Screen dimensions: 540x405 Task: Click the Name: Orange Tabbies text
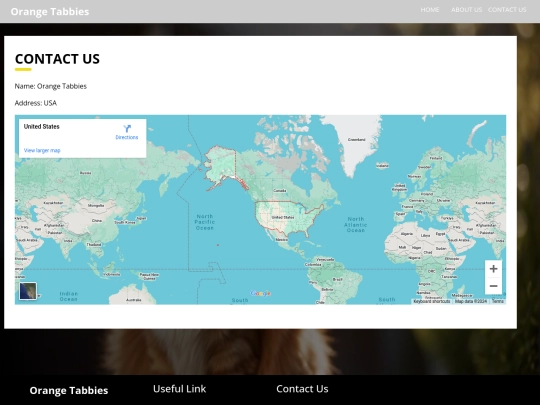click(x=51, y=86)
